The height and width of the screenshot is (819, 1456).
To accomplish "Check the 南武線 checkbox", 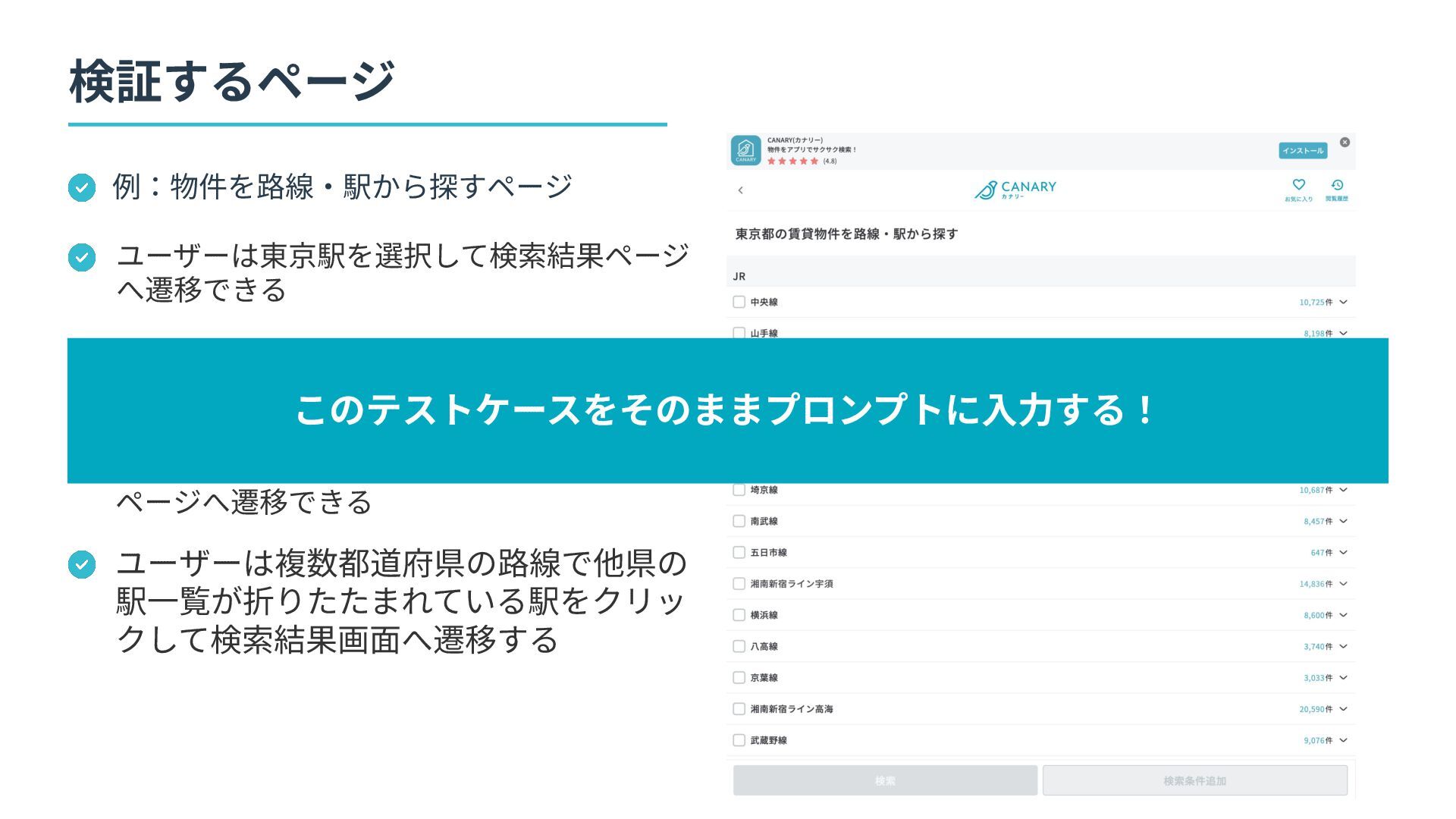I will pyautogui.click(x=739, y=521).
